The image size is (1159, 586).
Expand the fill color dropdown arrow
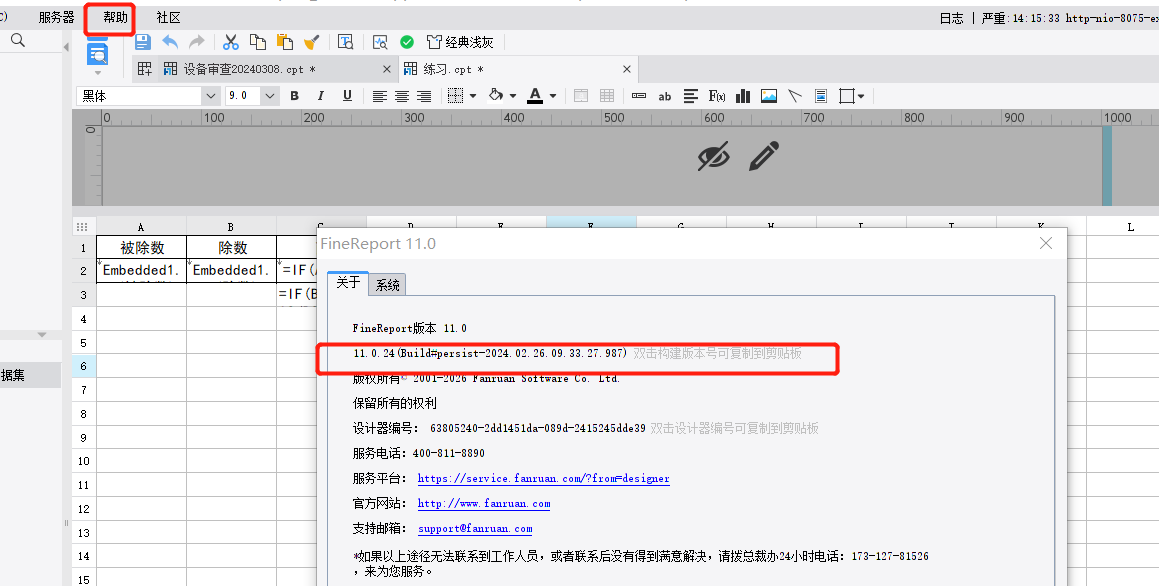pyautogui.click(x=513, y=96)
